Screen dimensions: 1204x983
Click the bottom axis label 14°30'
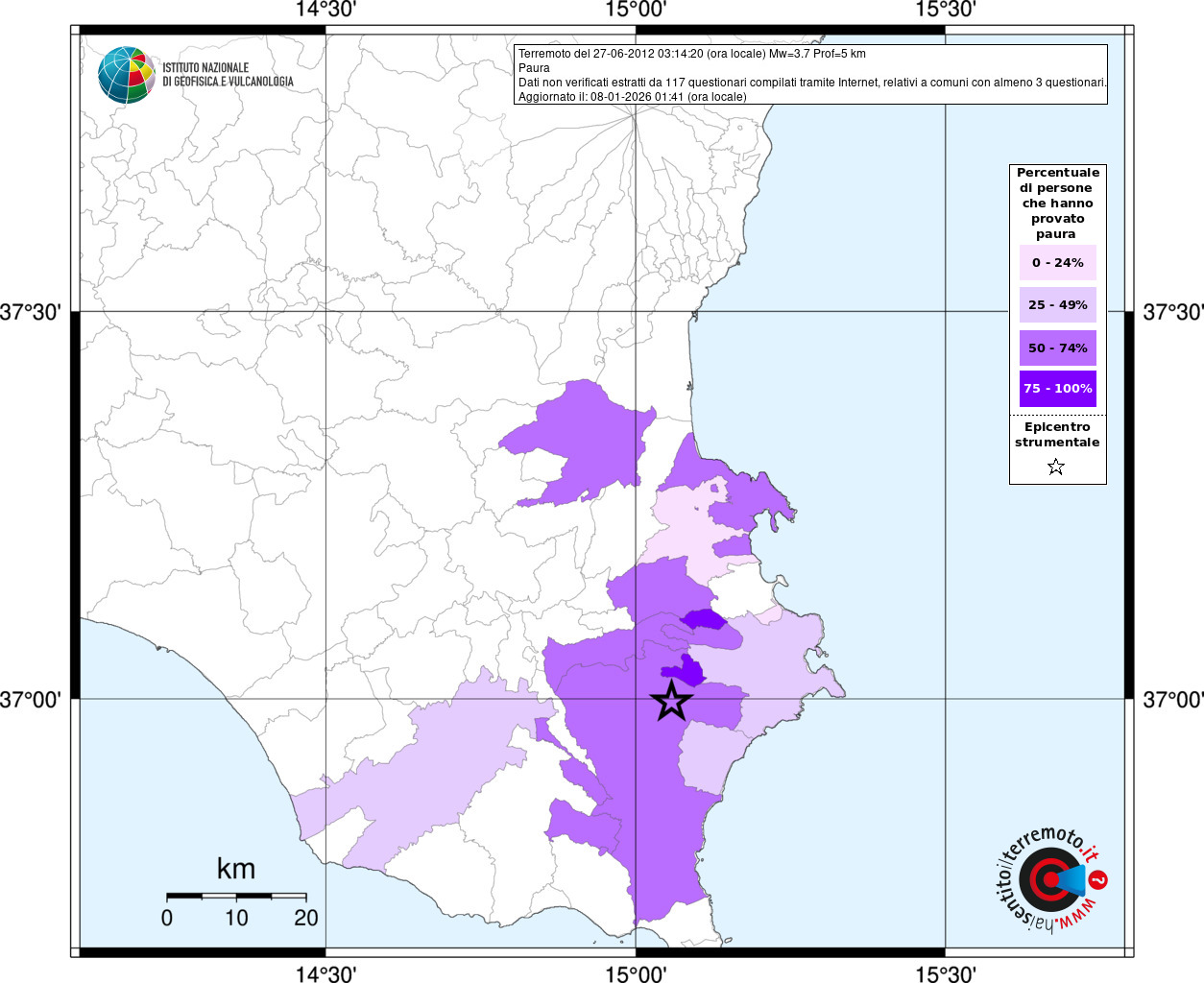[325, 974]
